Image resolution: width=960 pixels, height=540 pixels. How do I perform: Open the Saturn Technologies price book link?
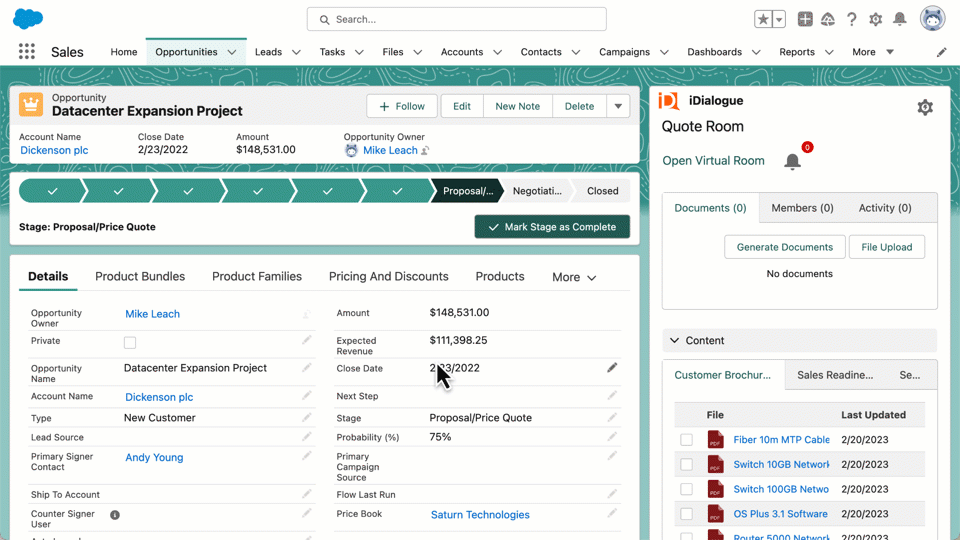(480, 514)
